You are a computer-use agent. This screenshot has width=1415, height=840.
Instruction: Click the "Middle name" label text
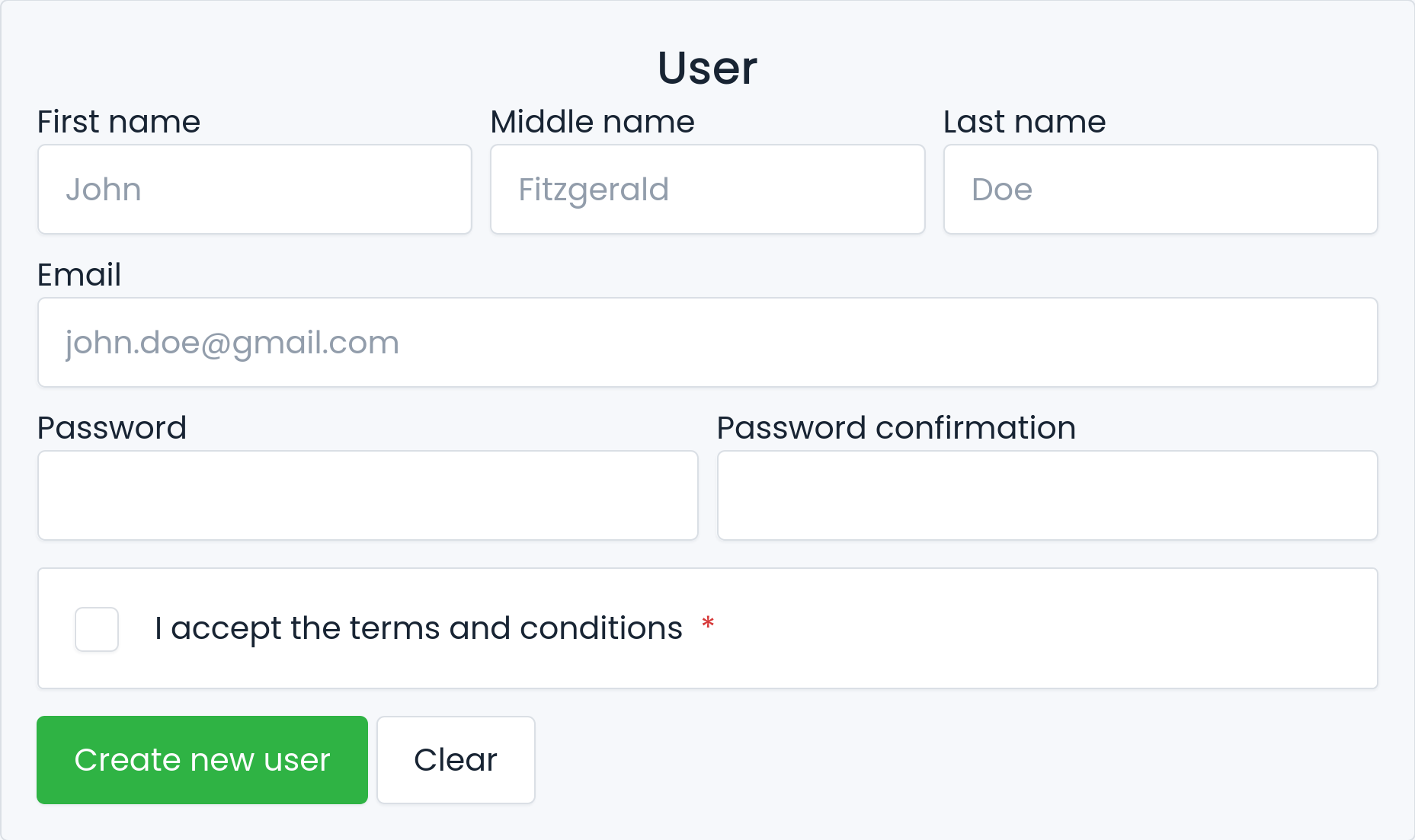coord(592,122)
